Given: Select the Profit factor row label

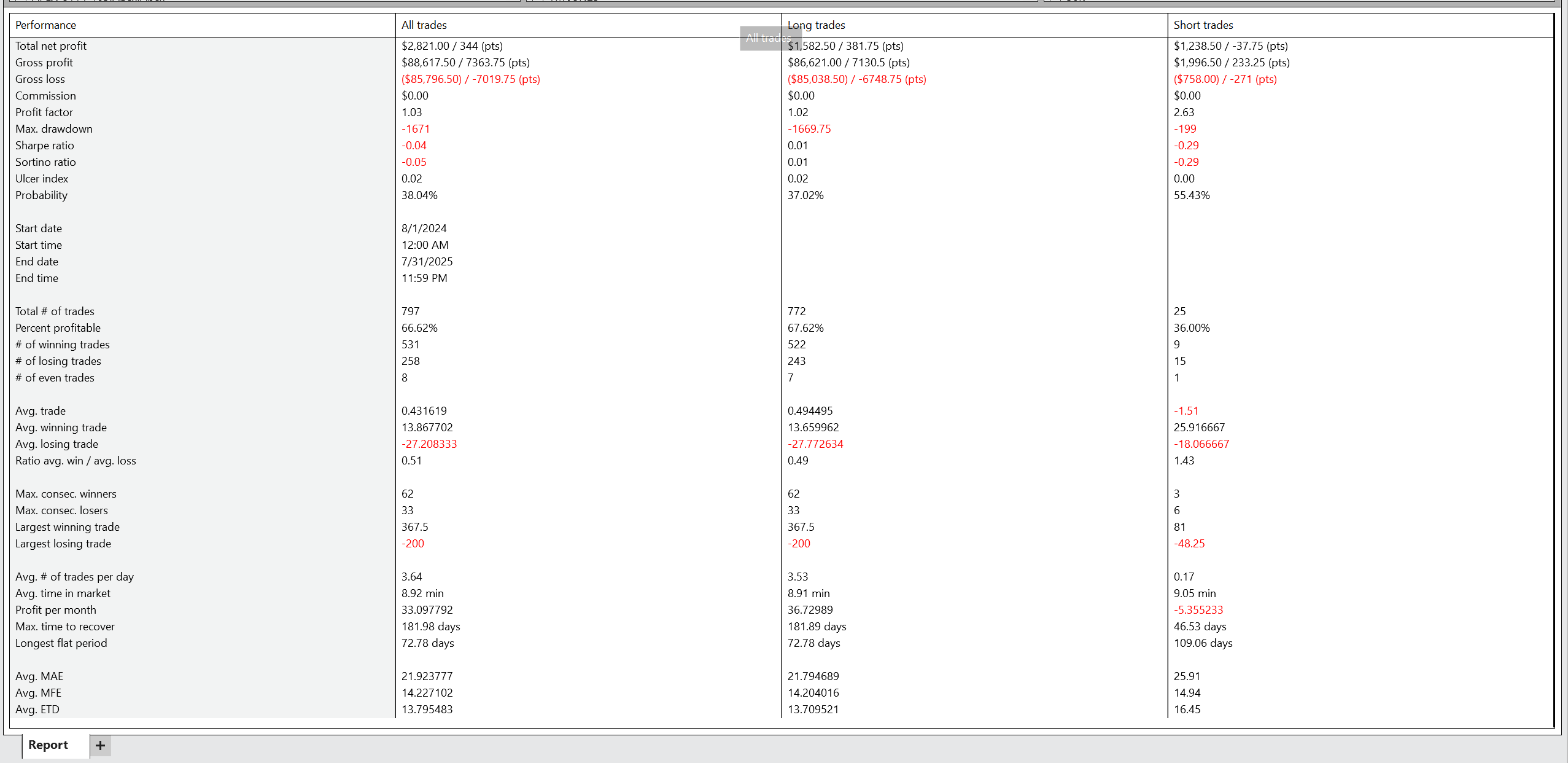Looking at the screenshot, I should point(44,112).
